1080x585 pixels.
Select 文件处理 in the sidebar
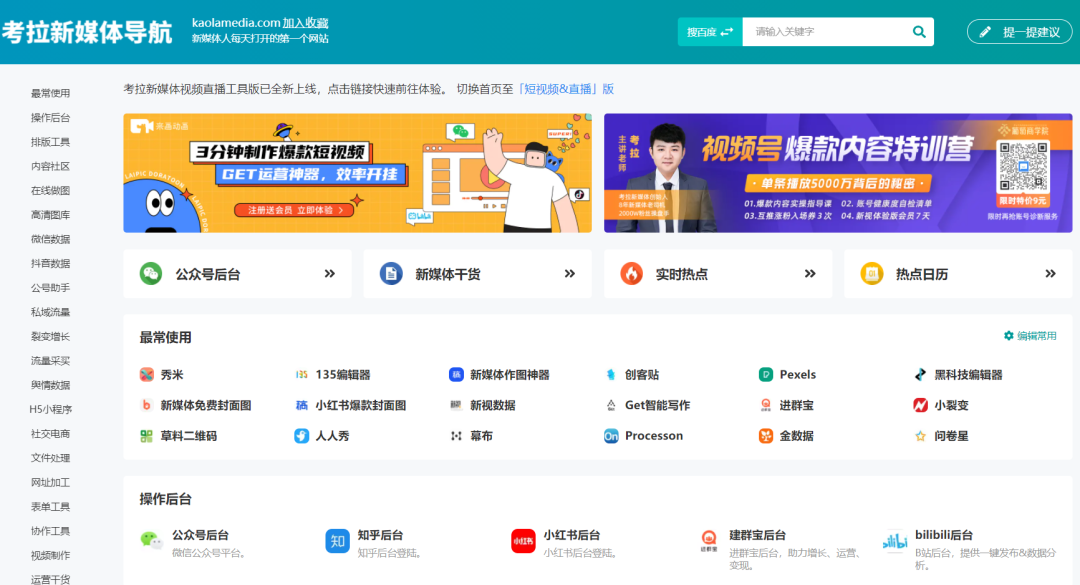[x=50, y=458]
